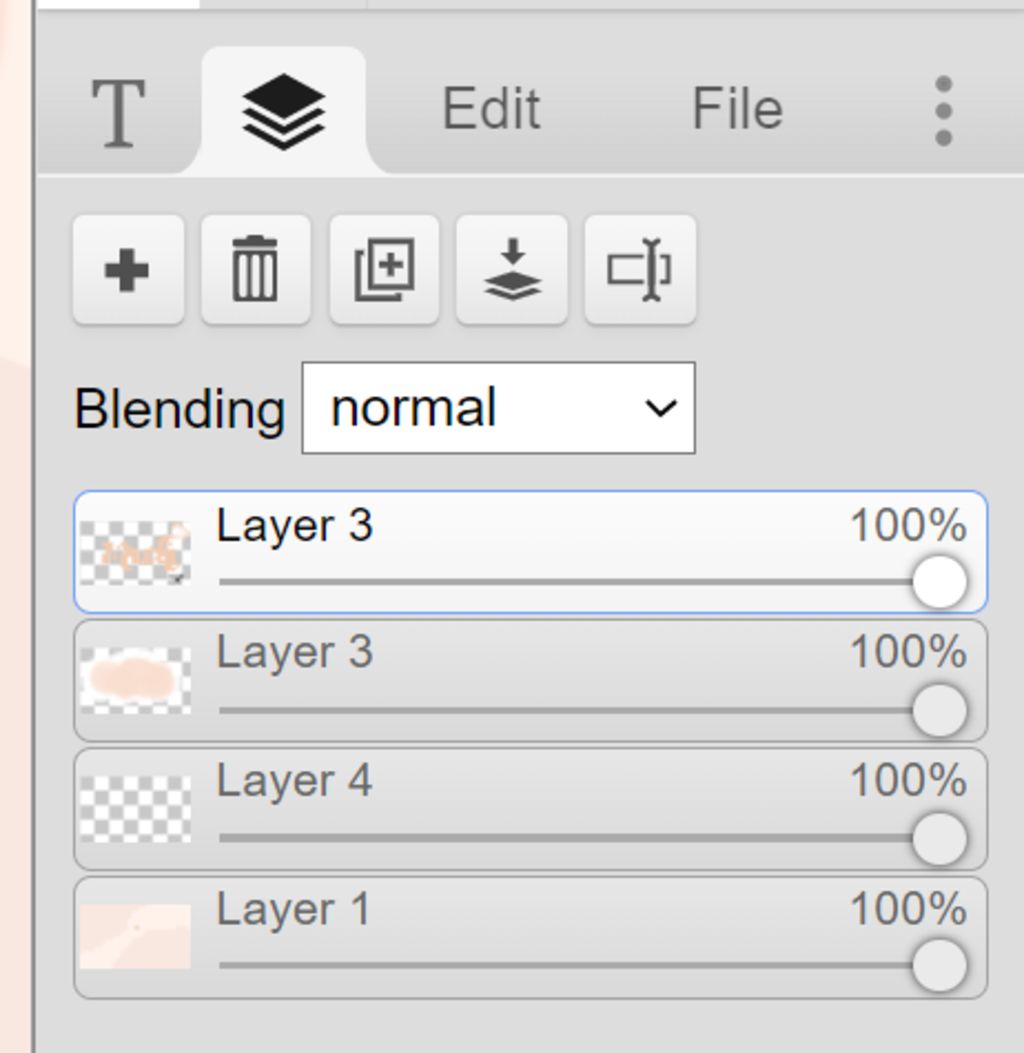1024x1053 pixels.
Task: Merge layer down with the arrow icon
Action: point(512,270)
